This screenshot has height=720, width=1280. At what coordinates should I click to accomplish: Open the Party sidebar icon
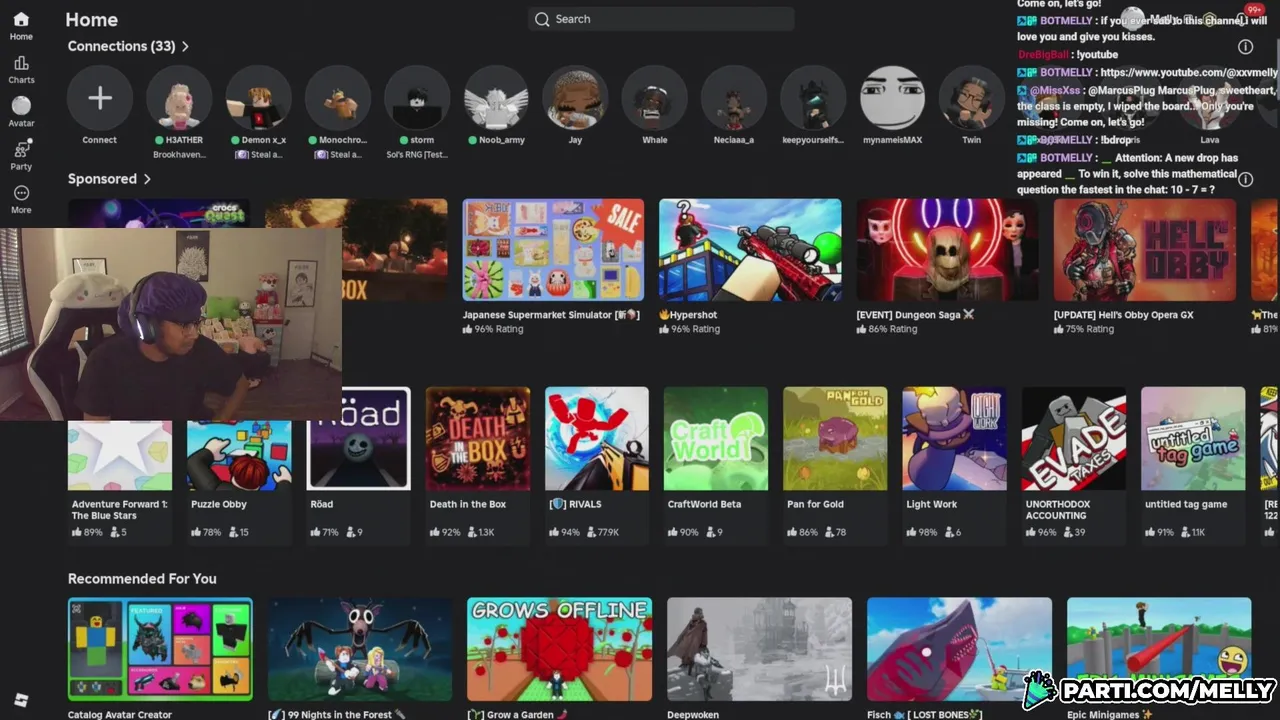tap(21, 155)
